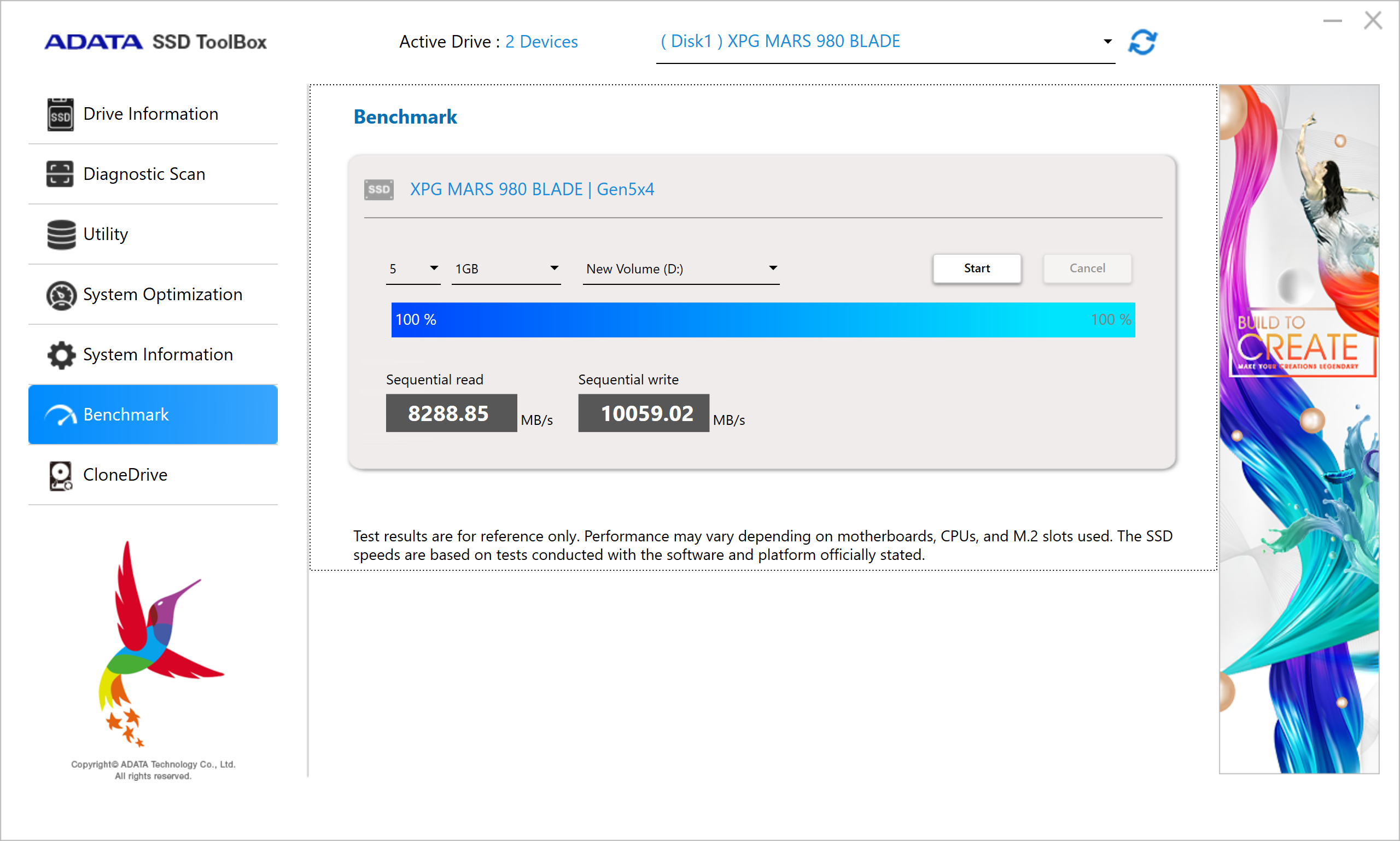Image resolution: width=1400 pixels, height=841 pixels.
Task: Click the sequential read value 8288.85
Action: tap(451, 414)
